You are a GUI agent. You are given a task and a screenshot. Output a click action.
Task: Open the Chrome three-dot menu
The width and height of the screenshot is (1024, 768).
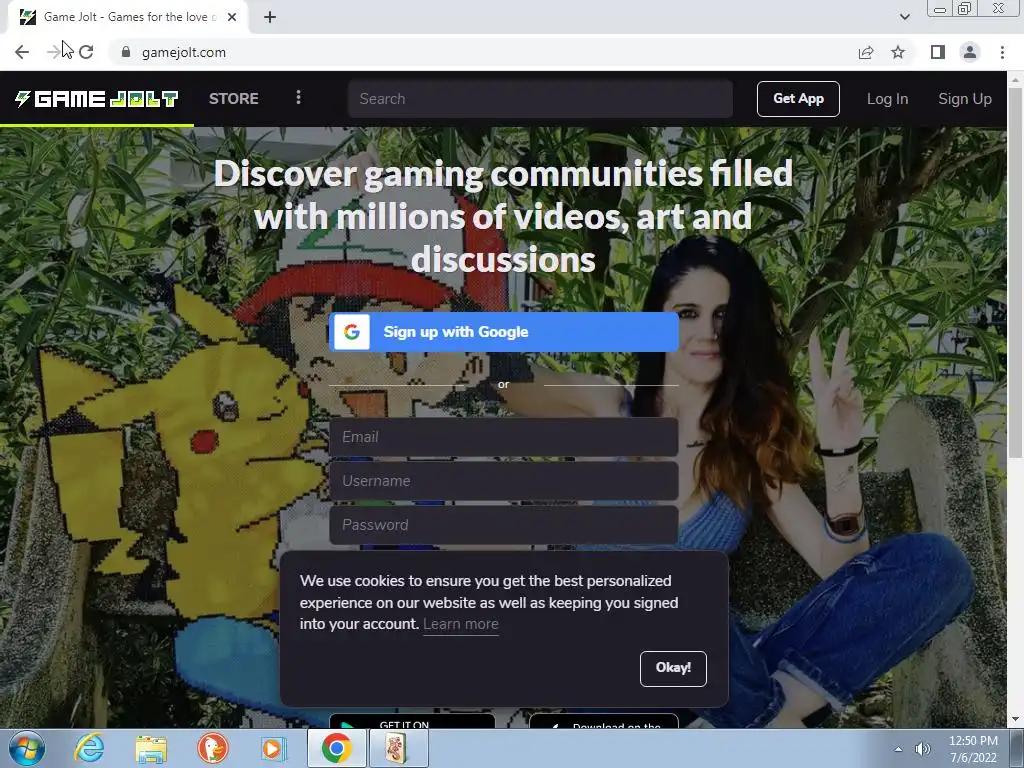tap(1002, 52)
